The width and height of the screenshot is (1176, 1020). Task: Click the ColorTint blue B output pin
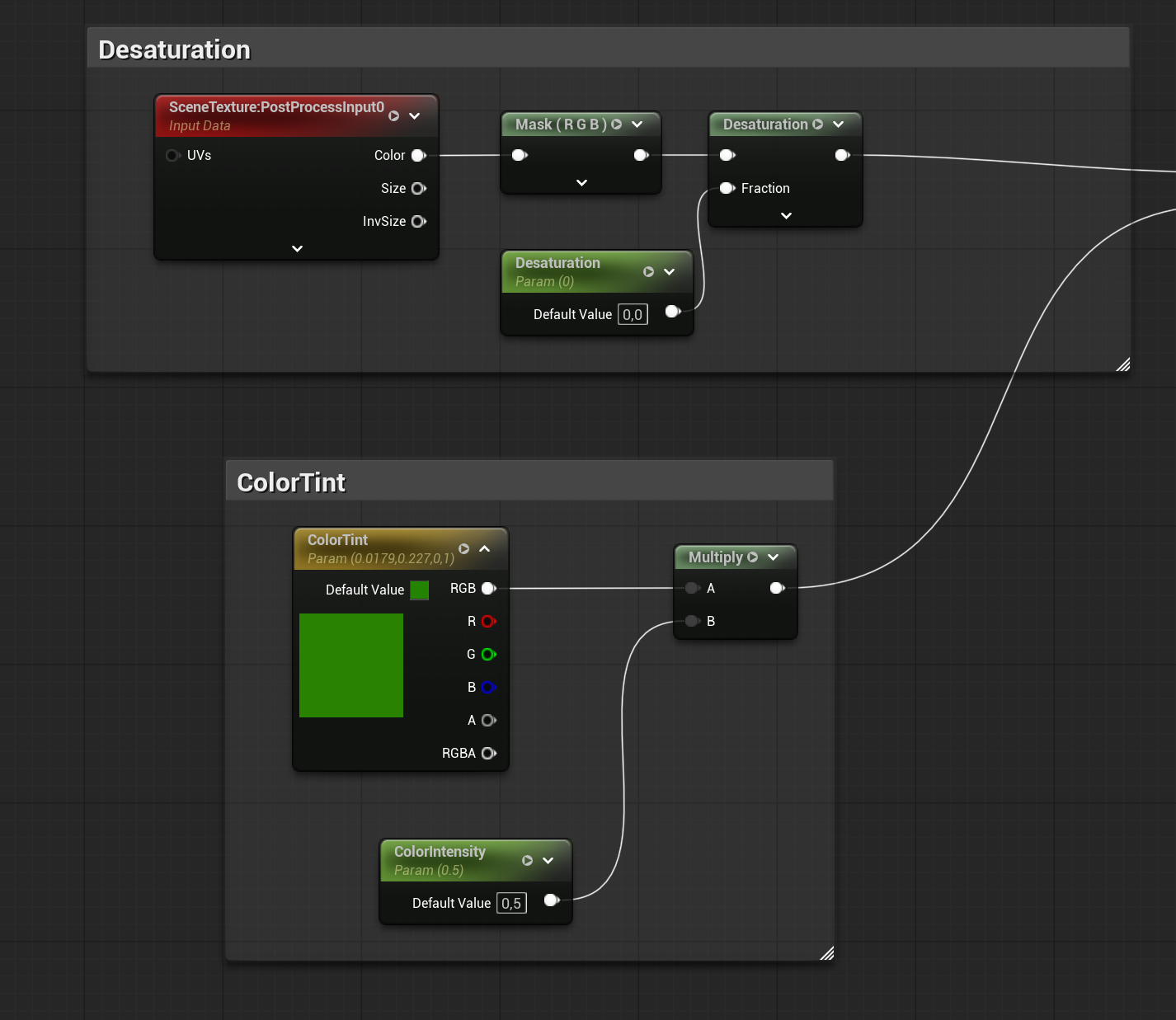(x=489, y=687)
